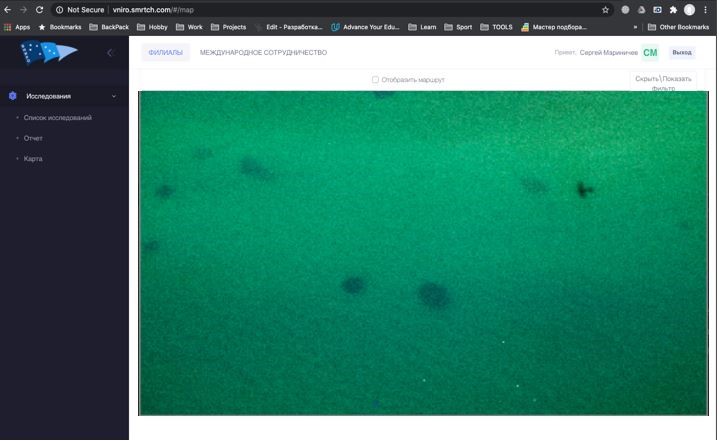Click the Not Secure info icon
The height and width of the screenshot is (441, 719).
pos(59,10)
